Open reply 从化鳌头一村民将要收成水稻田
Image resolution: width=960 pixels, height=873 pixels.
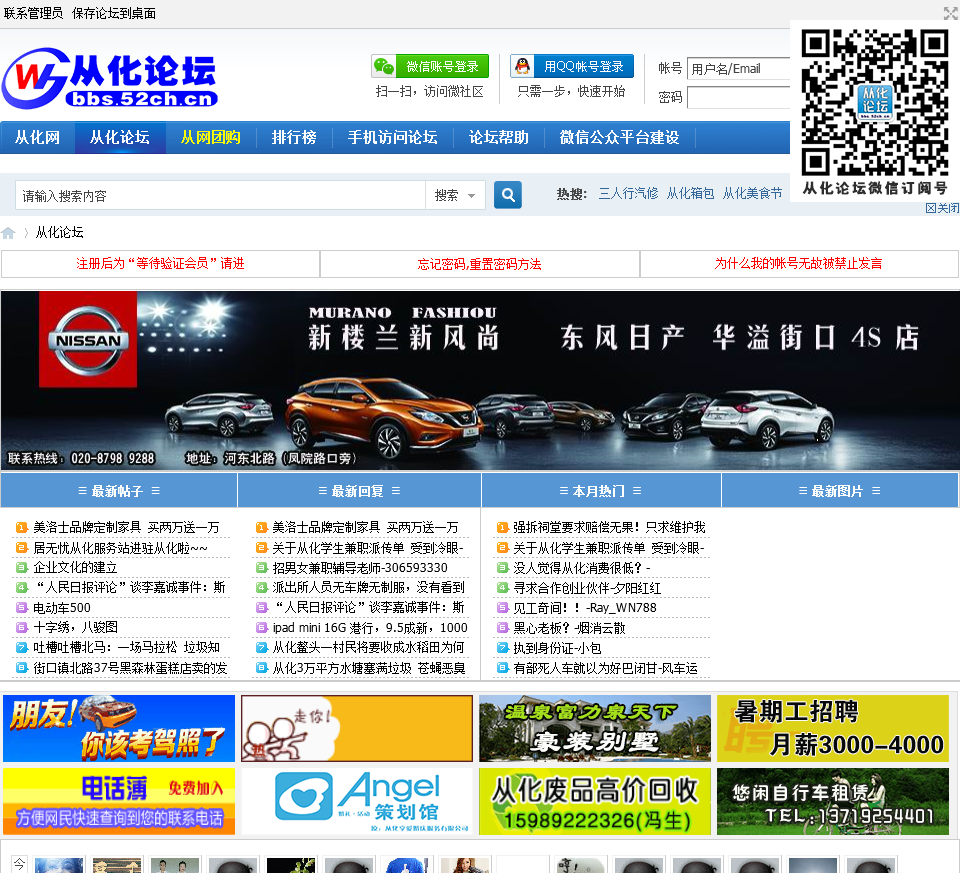369,648
